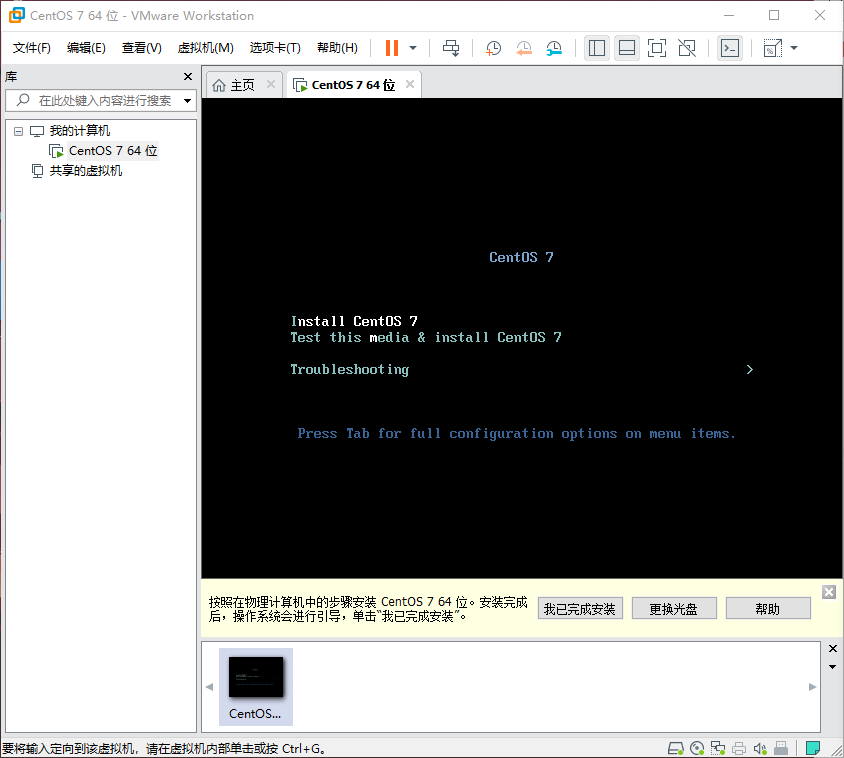Click the Press Tab for full configuration text
Image resolution: width=844 pixels, height=758 pixels.
[x=516, y=434]
